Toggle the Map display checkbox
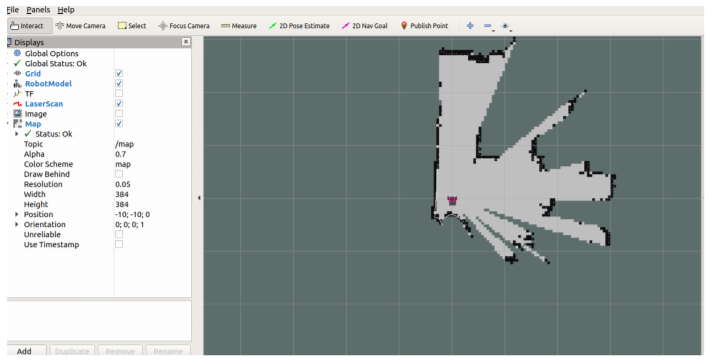 119,124
